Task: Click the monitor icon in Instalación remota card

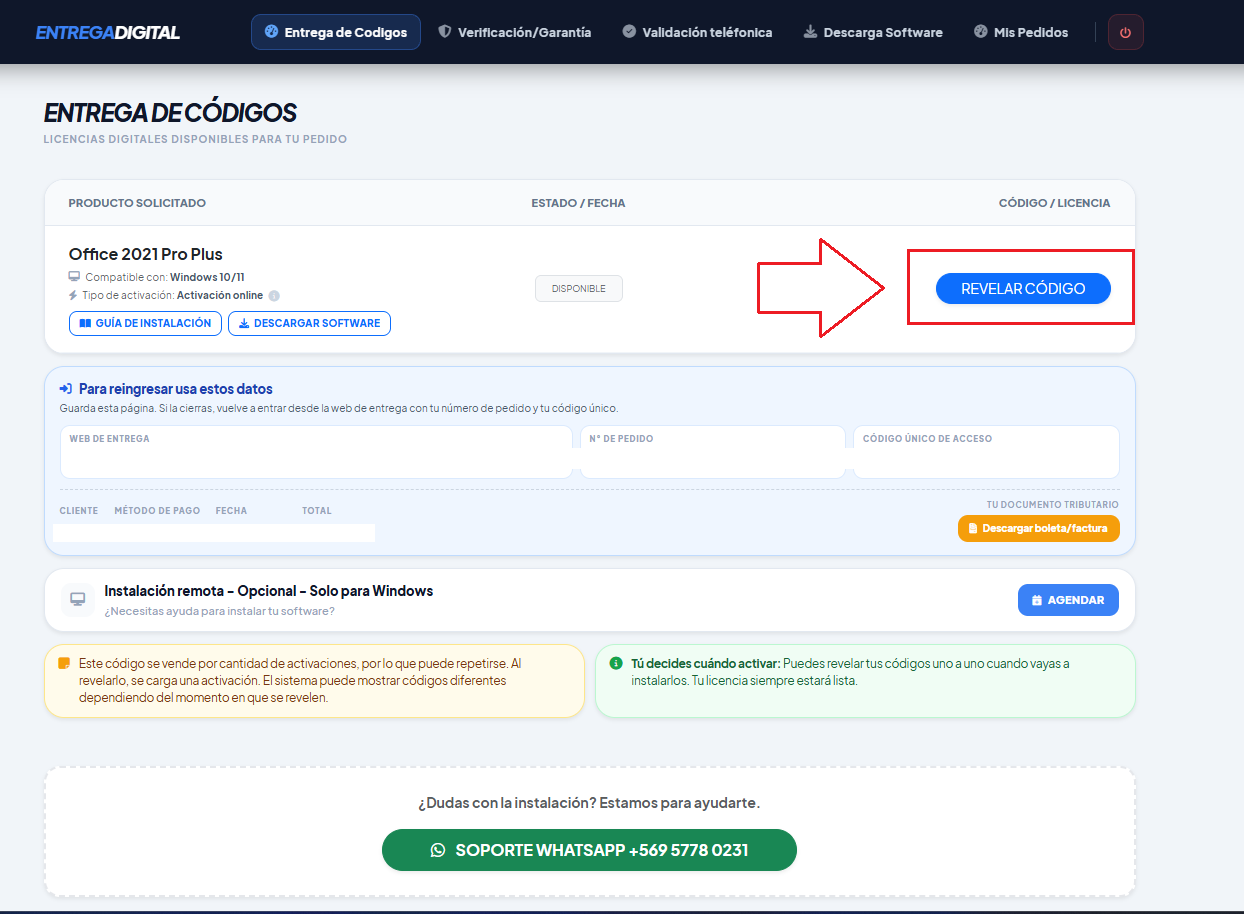Action: point(77,600)
